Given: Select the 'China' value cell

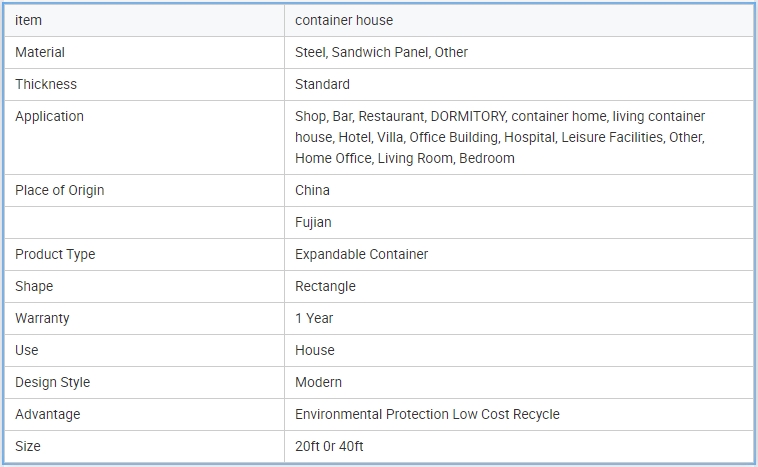Looking at the screenshot, I should coord(312,190).
